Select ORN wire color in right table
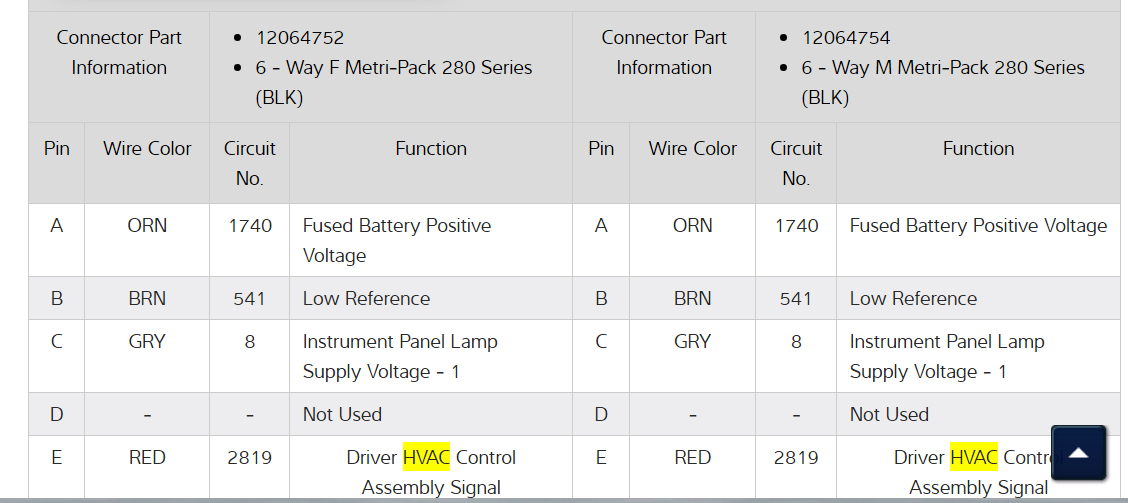Image resolution: width=1128 pixels, height=503 pixels. (x=692, y=226)
